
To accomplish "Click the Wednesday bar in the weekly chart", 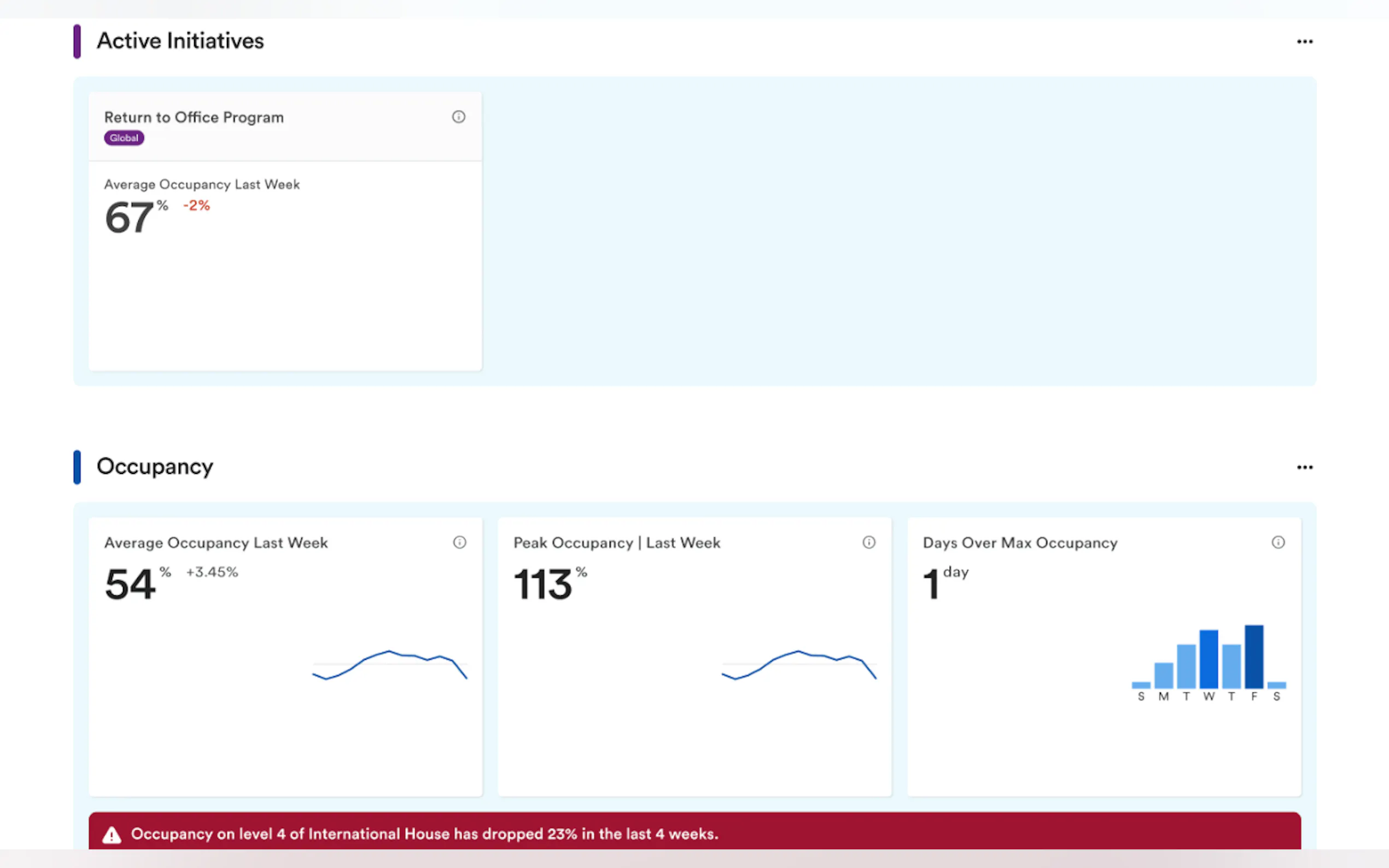I will click(x=1208, y=659).
